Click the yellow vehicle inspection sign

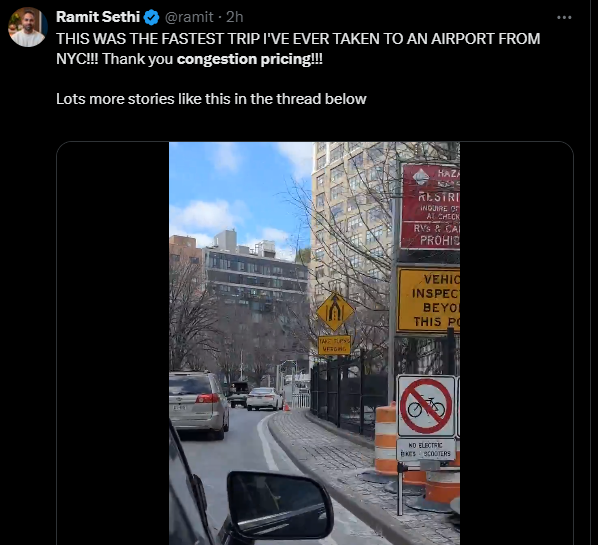coord(429,300)
